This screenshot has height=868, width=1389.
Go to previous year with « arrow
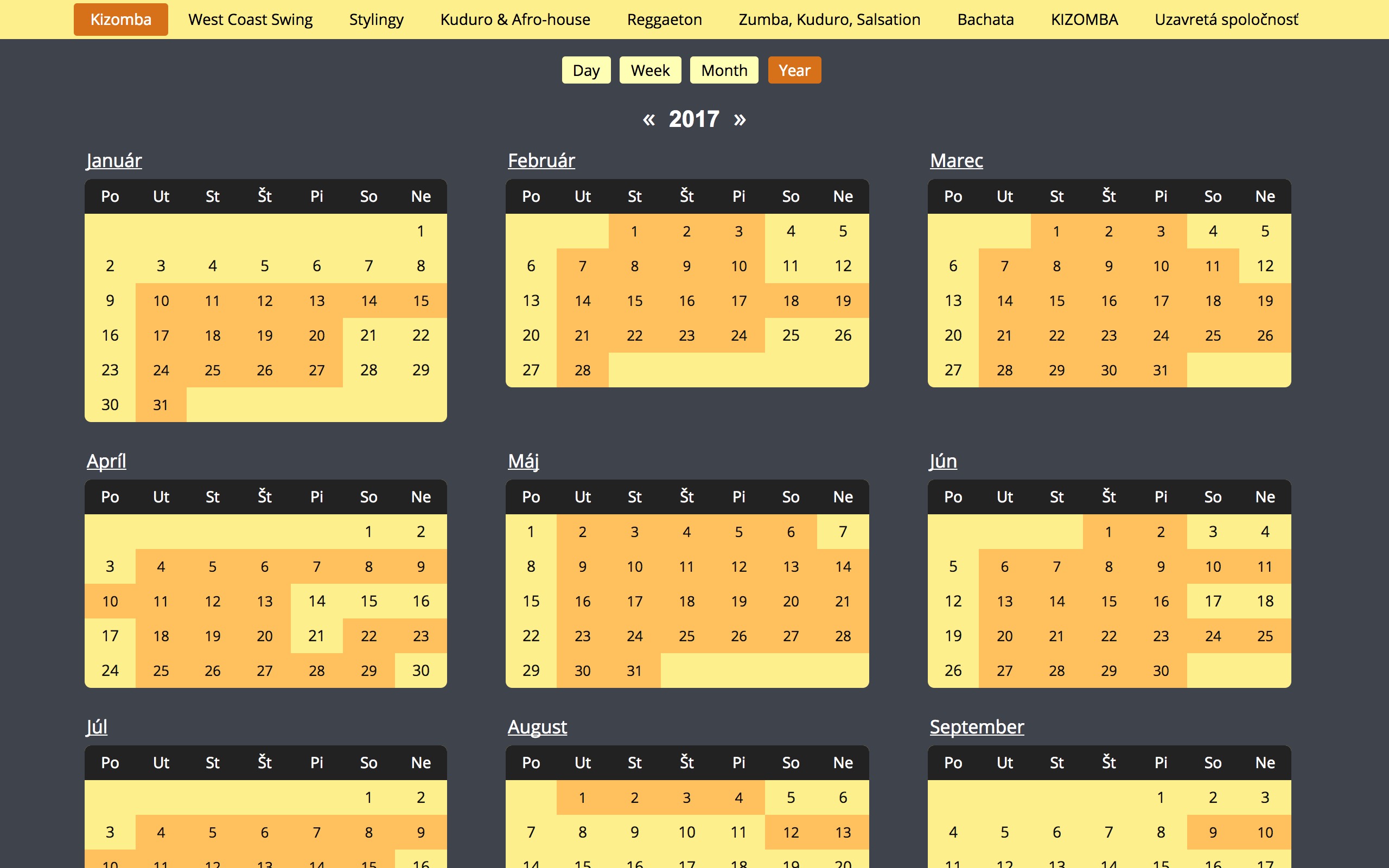tap(648, 119)
